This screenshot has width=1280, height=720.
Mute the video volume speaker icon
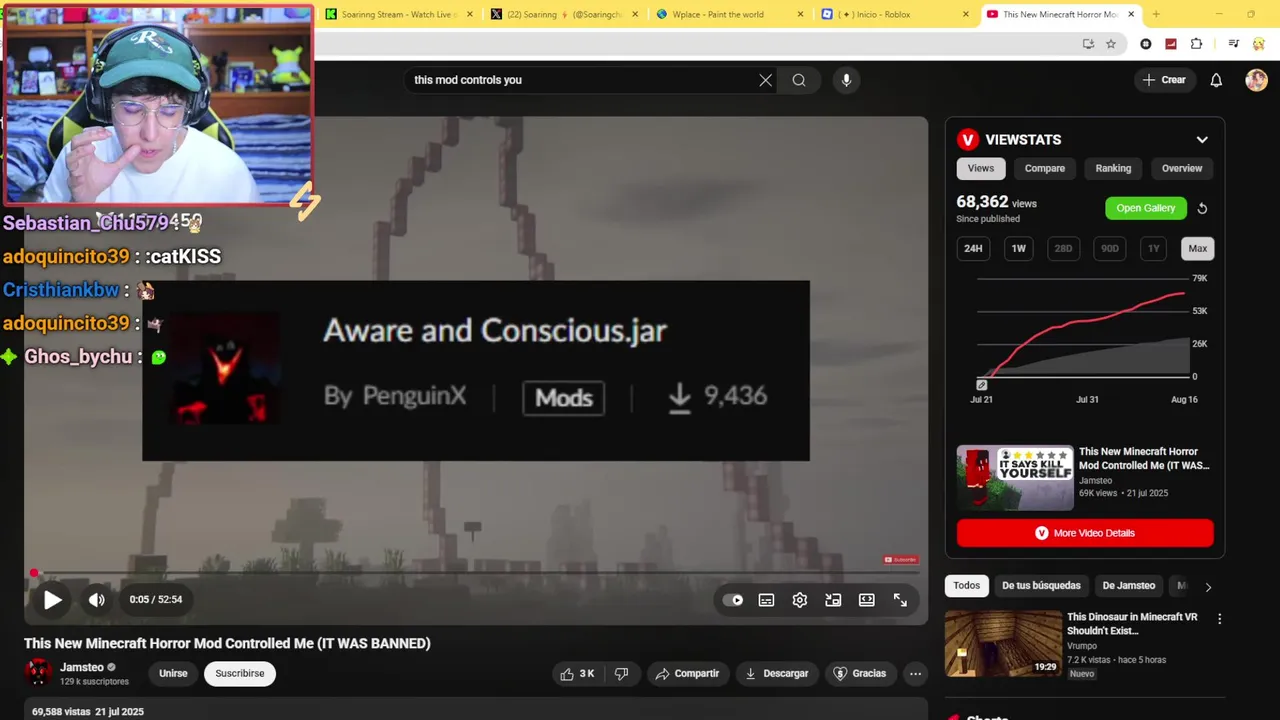tap(96, 600)
